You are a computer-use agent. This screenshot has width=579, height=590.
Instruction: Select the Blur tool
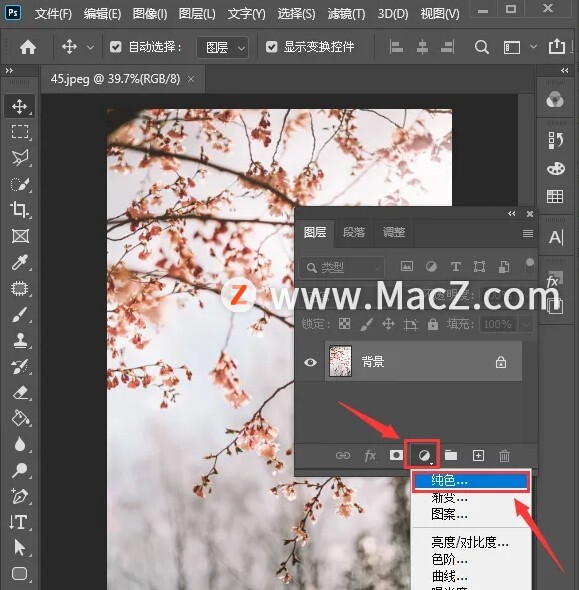pyautogui.click(x=19, y=444)
